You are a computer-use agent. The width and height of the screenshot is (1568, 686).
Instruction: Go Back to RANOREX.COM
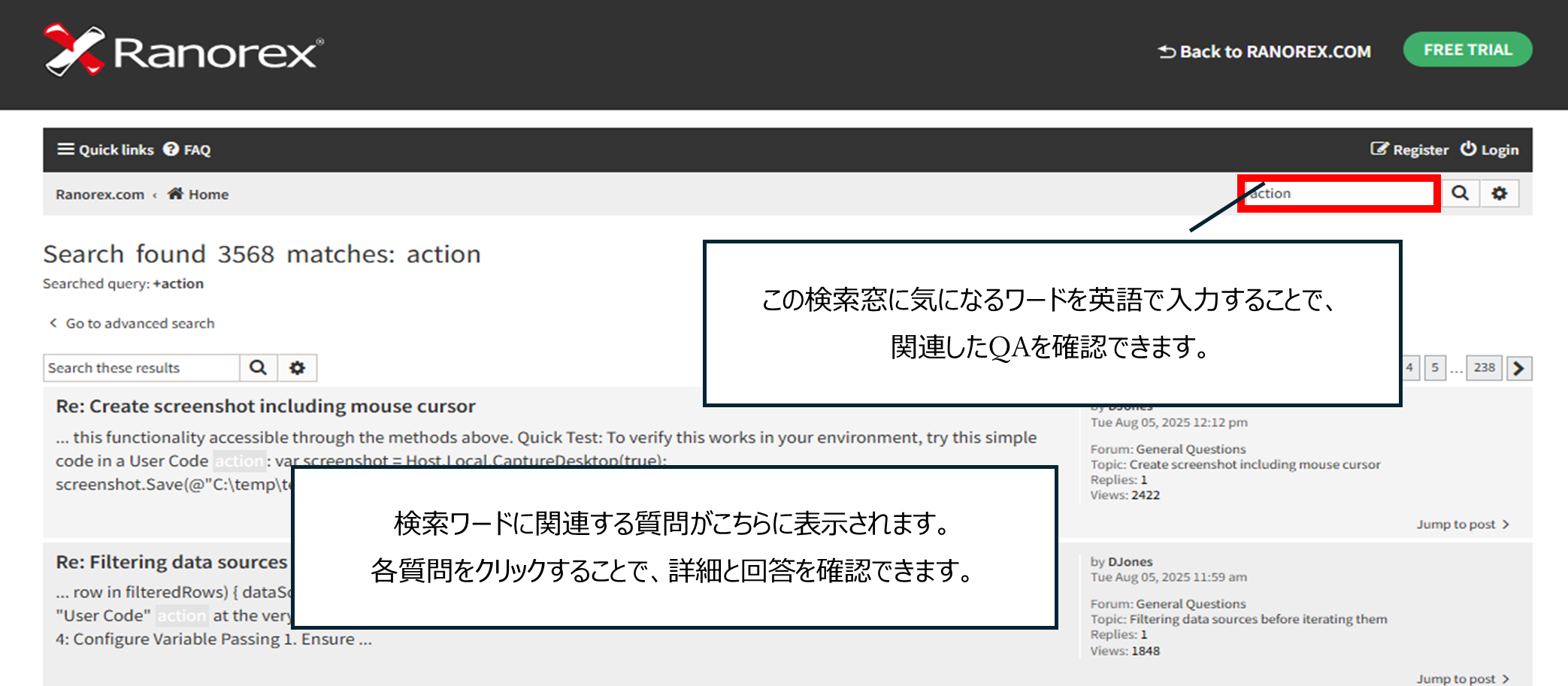click(x=1264, y=52)
